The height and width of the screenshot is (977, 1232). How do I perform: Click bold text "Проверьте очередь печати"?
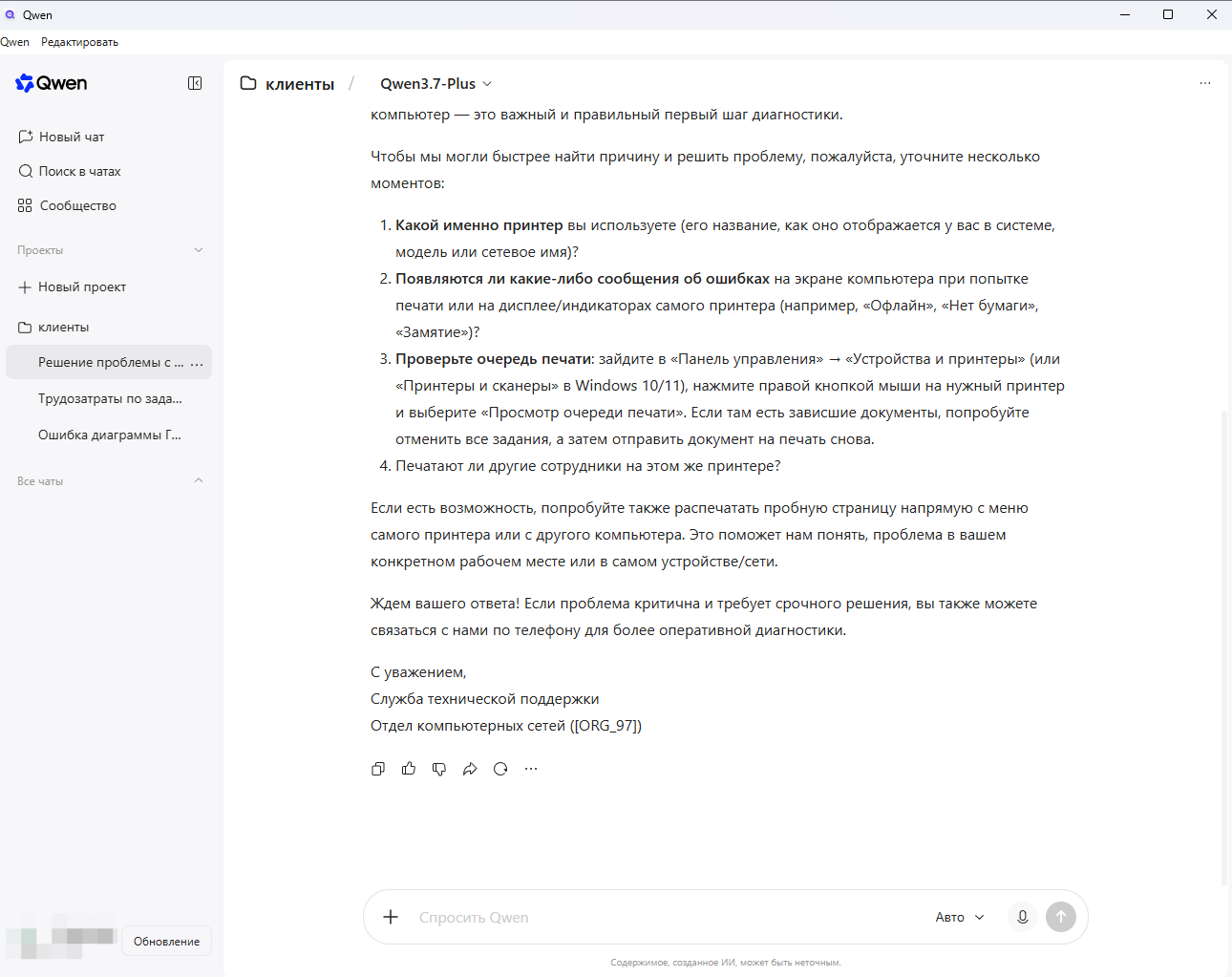pos(495,359)
